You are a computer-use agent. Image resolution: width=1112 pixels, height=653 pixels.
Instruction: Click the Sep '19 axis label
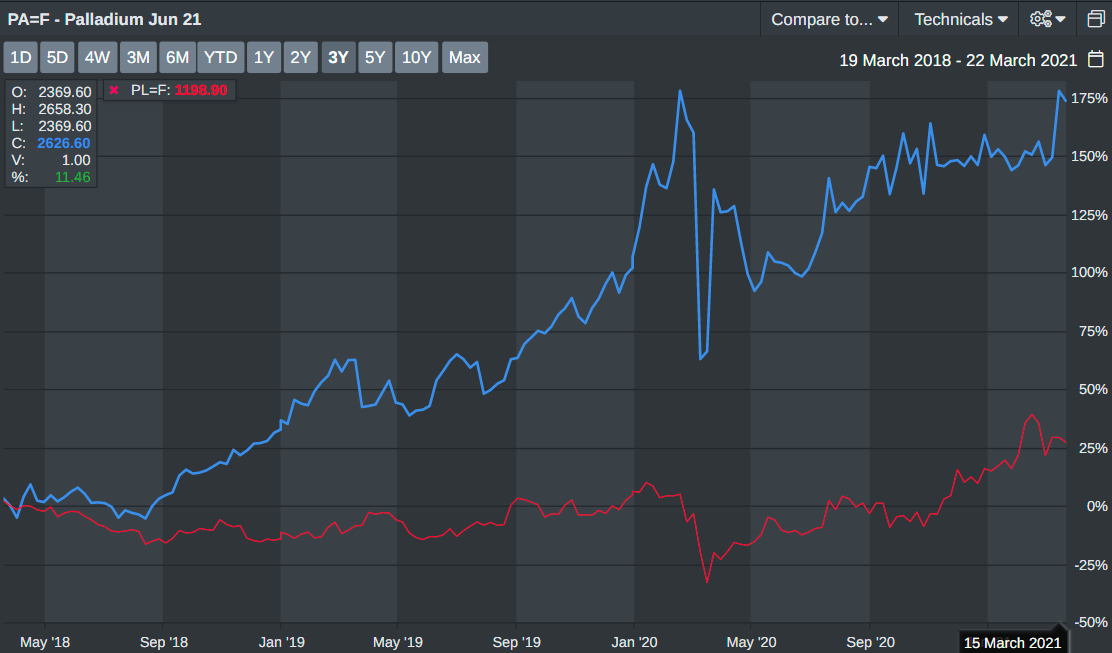coord(516,642)
